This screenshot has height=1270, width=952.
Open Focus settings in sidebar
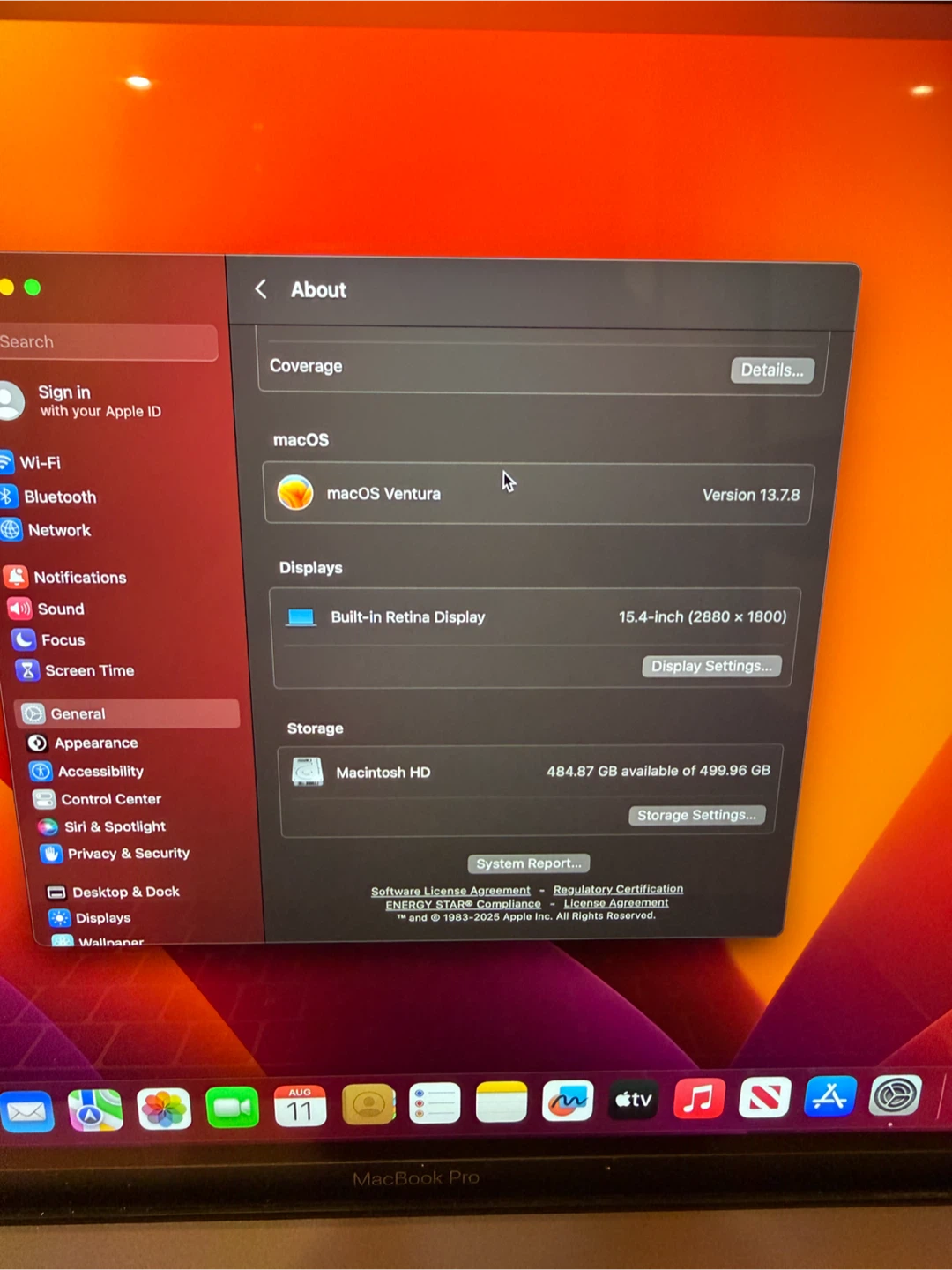click(49, 639)
